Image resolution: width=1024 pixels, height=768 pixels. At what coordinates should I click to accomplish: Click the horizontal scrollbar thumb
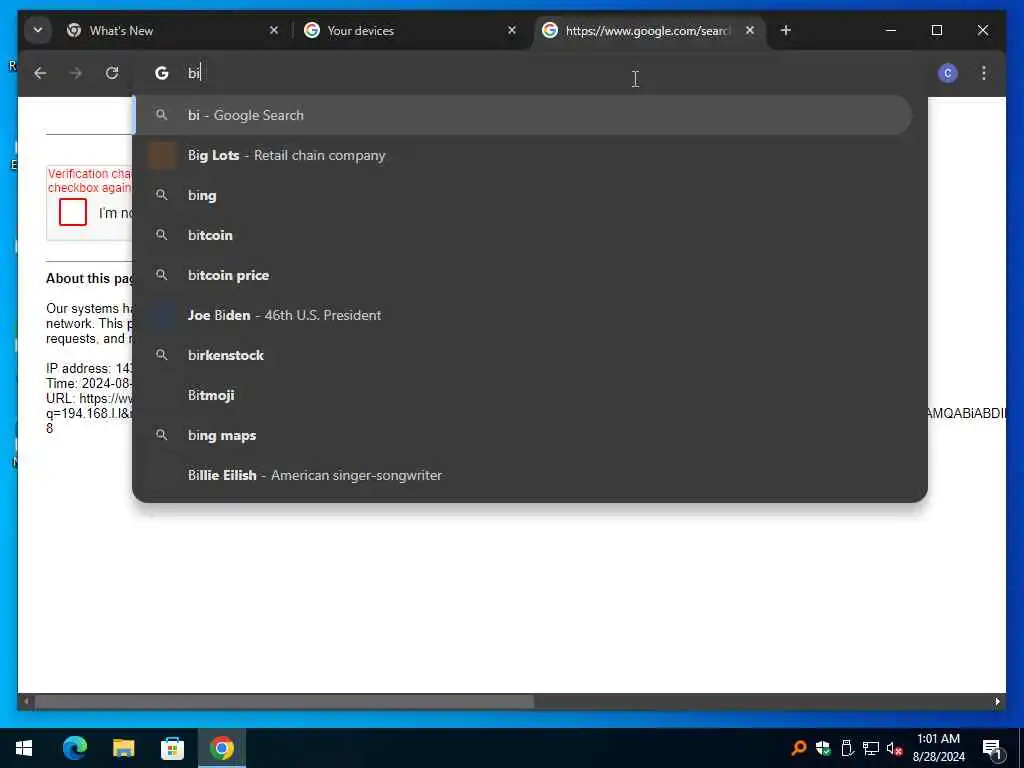(x=284, y=701)
